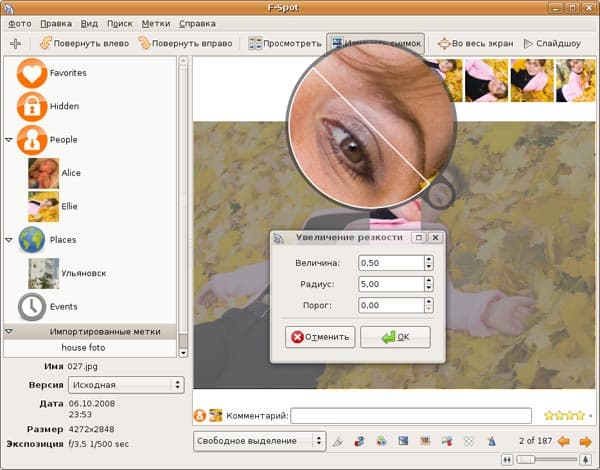Maximize the Увеличение резкости dialog
Viewport: 600px width, 470px height.
coord(419,238)
